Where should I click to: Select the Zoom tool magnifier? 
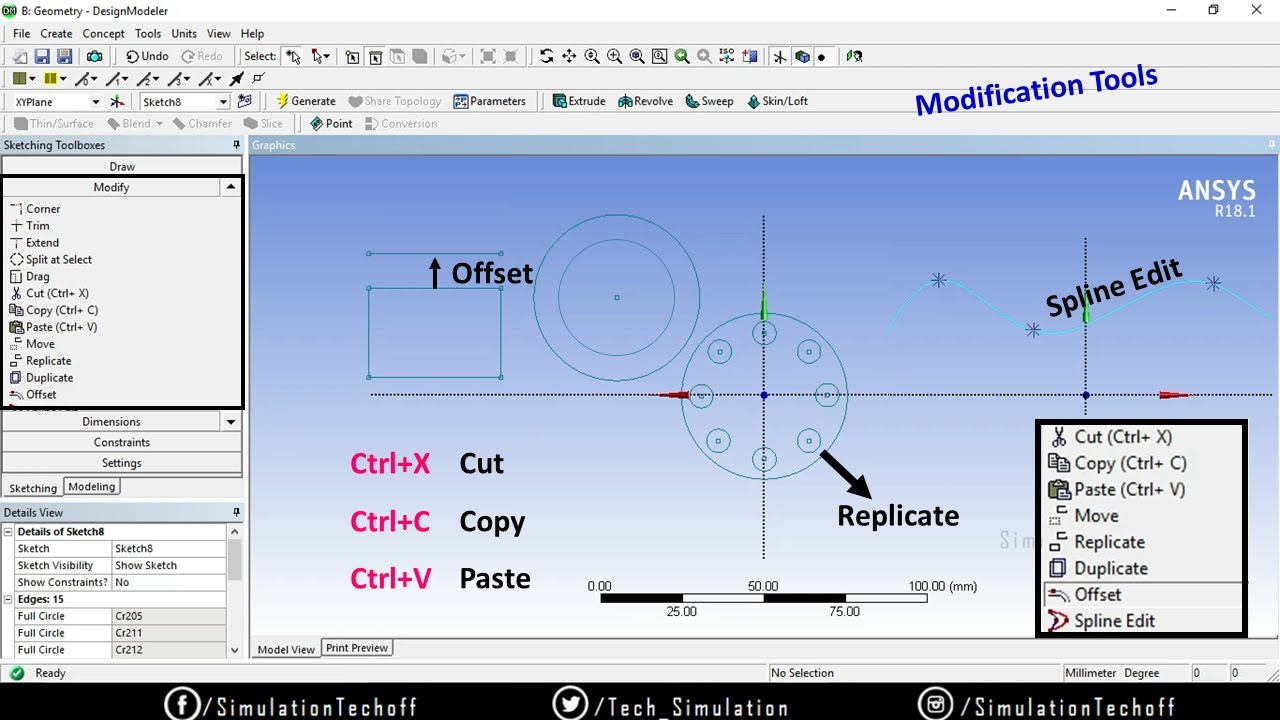[x=592, y=57]
